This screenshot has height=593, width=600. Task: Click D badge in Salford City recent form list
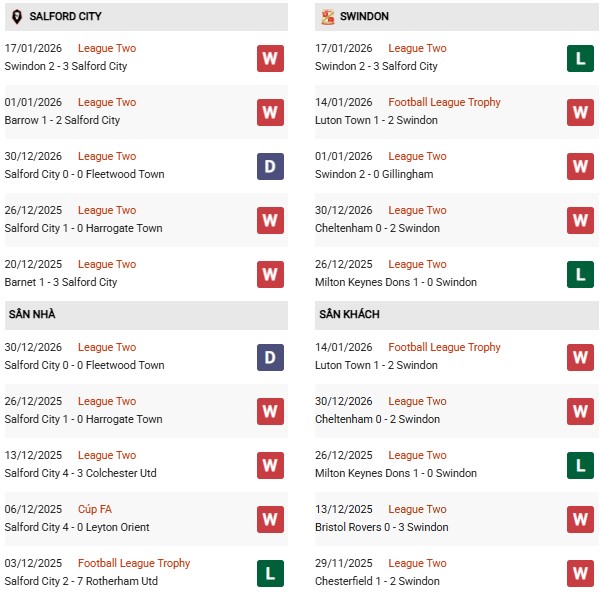(x=270, y=166)
